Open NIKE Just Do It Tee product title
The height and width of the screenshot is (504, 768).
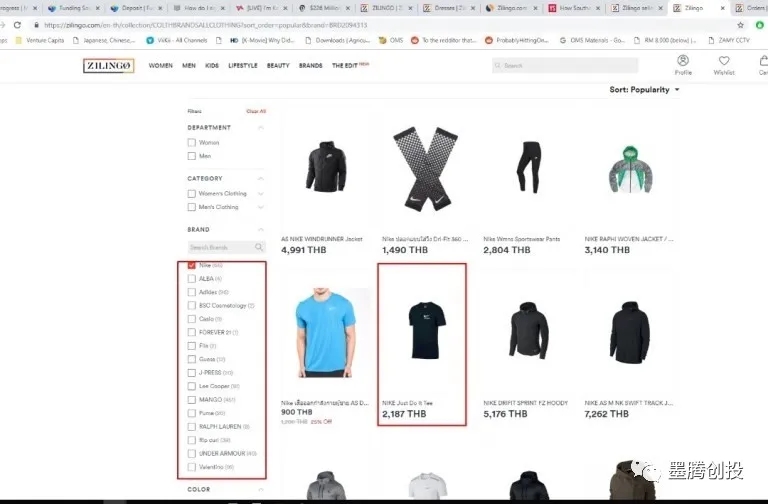coord(408,403)
